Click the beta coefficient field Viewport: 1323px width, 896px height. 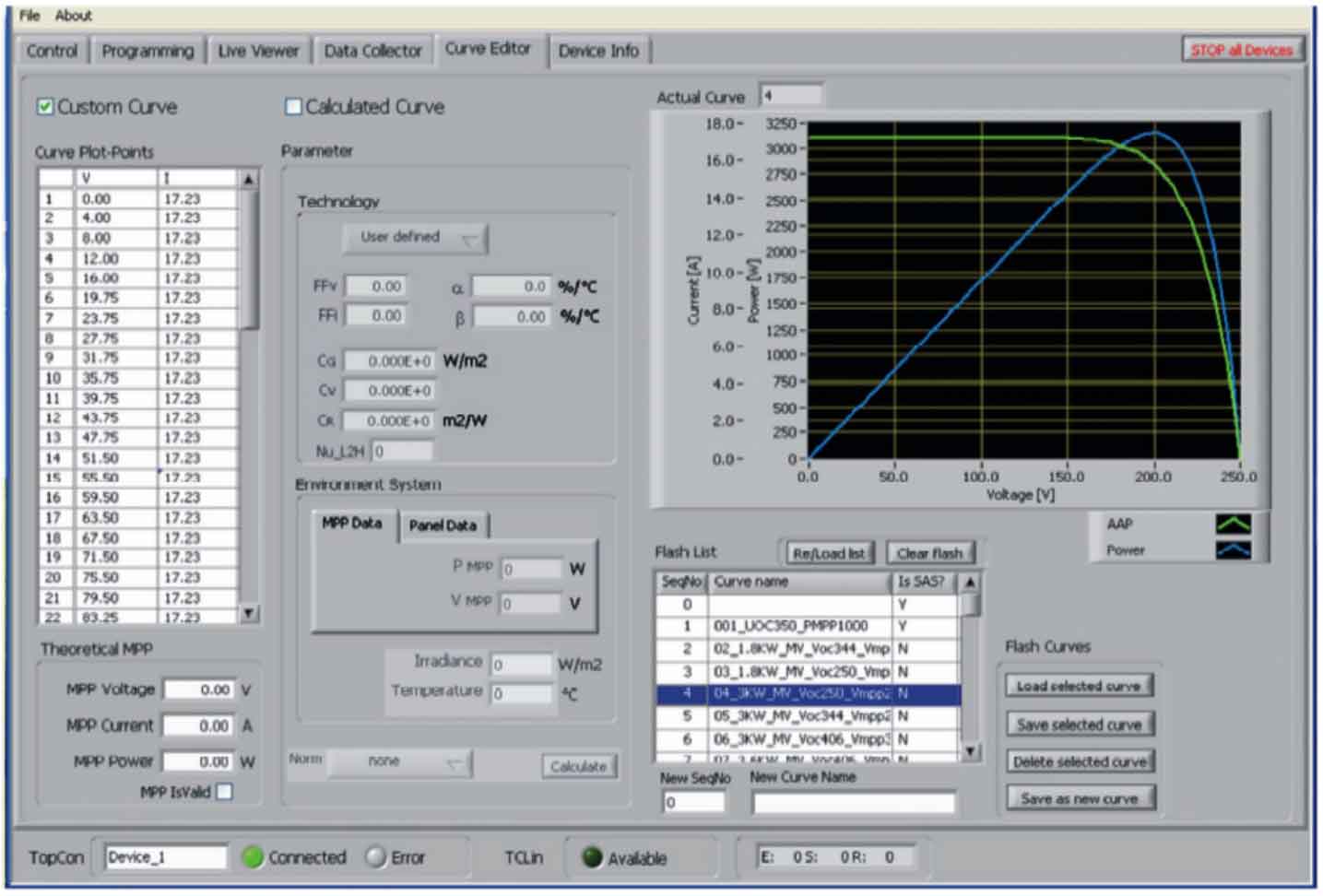pyautogui.click(x=512, y=316)
